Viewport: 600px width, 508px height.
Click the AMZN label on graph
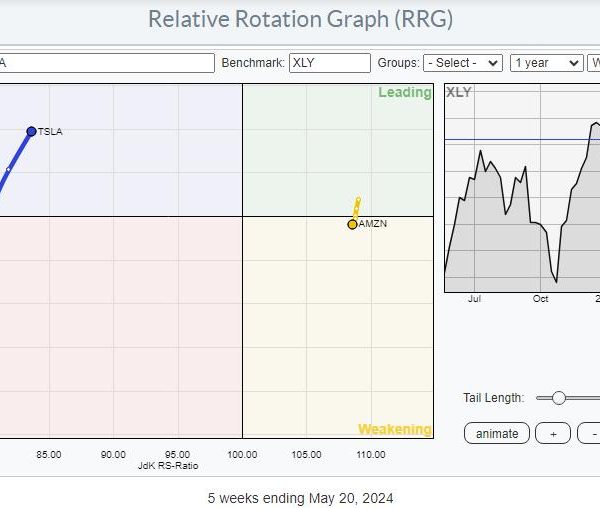coord(373,223)
